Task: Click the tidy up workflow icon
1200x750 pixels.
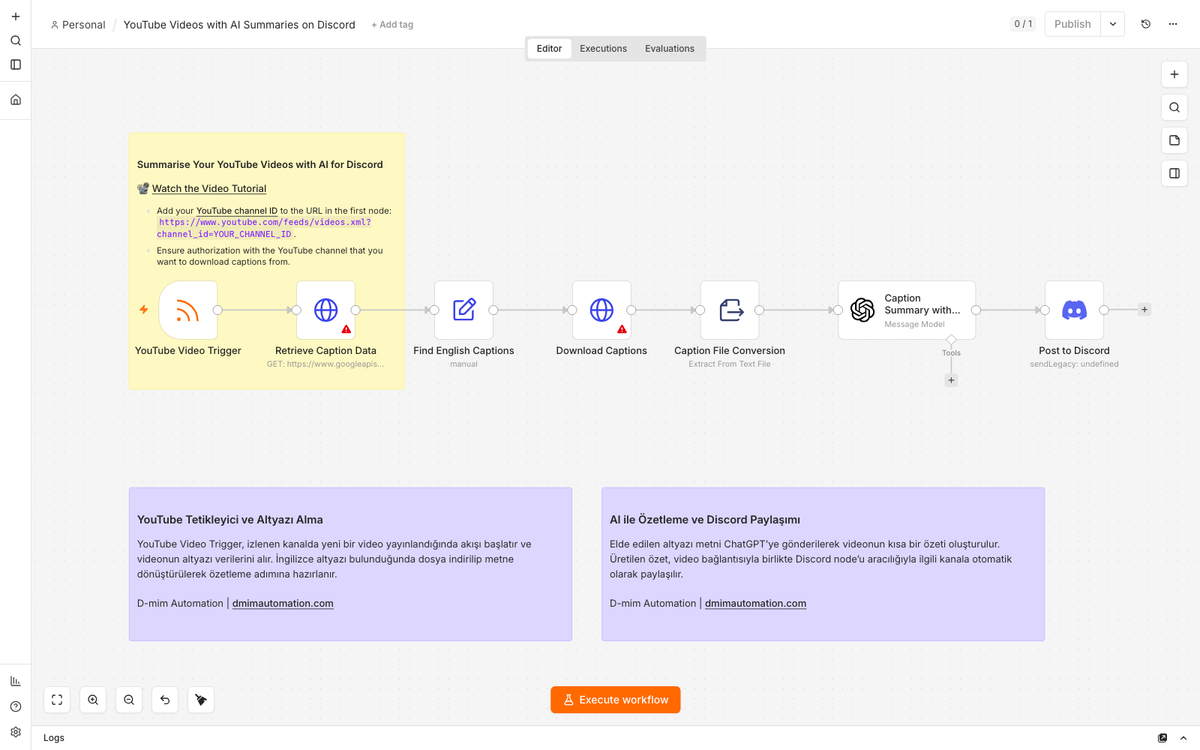Action: [201, 700]
